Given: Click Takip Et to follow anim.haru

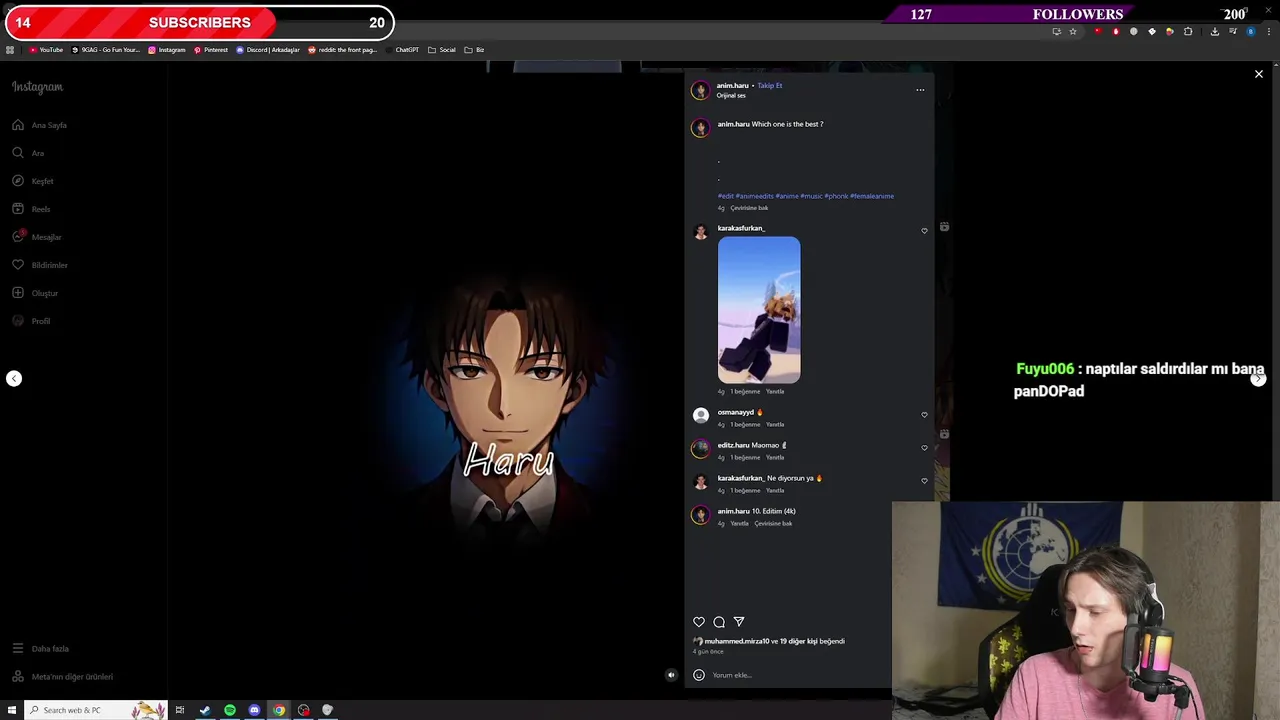Looking at the screenshot, I should click(770, 85).
